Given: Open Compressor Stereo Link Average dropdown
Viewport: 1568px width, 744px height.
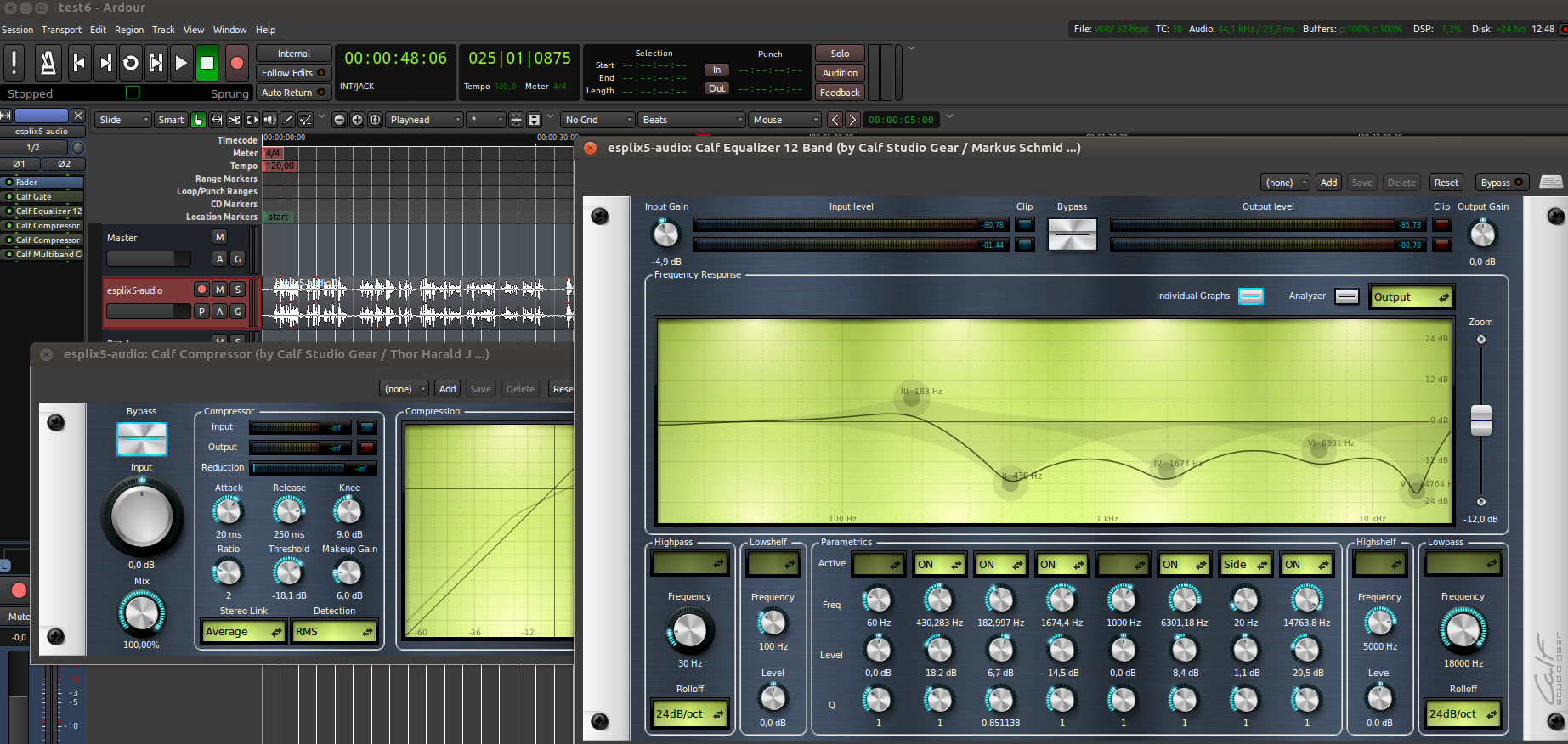Looking at the screenshot, I should pyautogui.click(x=243, y=632).
